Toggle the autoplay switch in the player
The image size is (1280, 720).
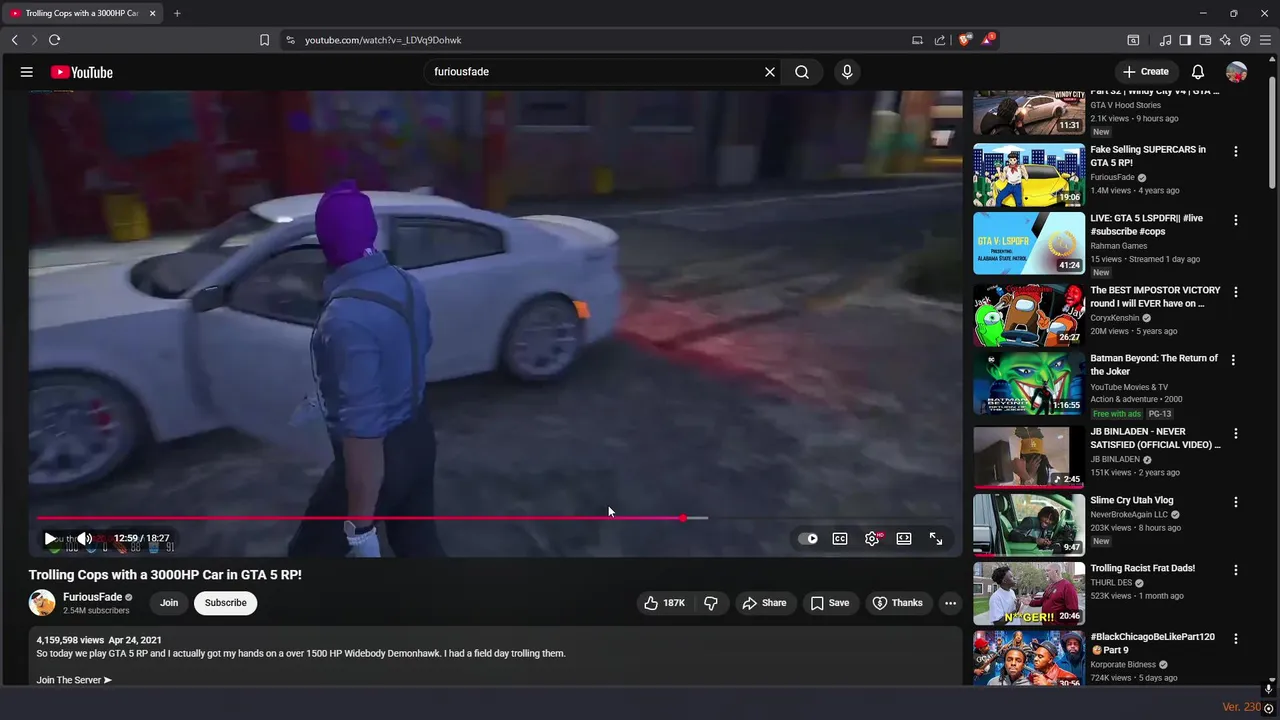(808, 538)
